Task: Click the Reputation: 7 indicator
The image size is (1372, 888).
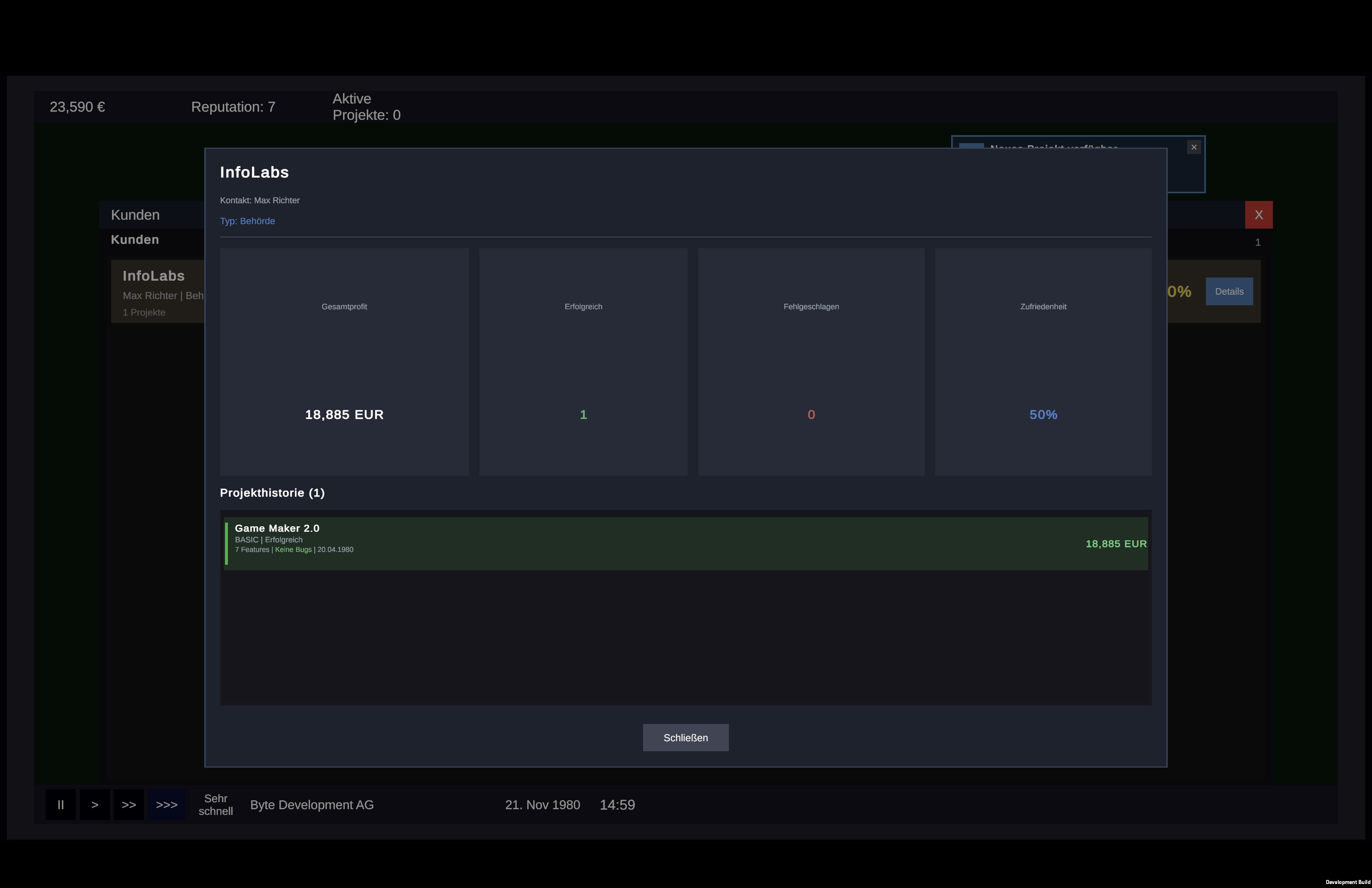Action: pos(233,107)
